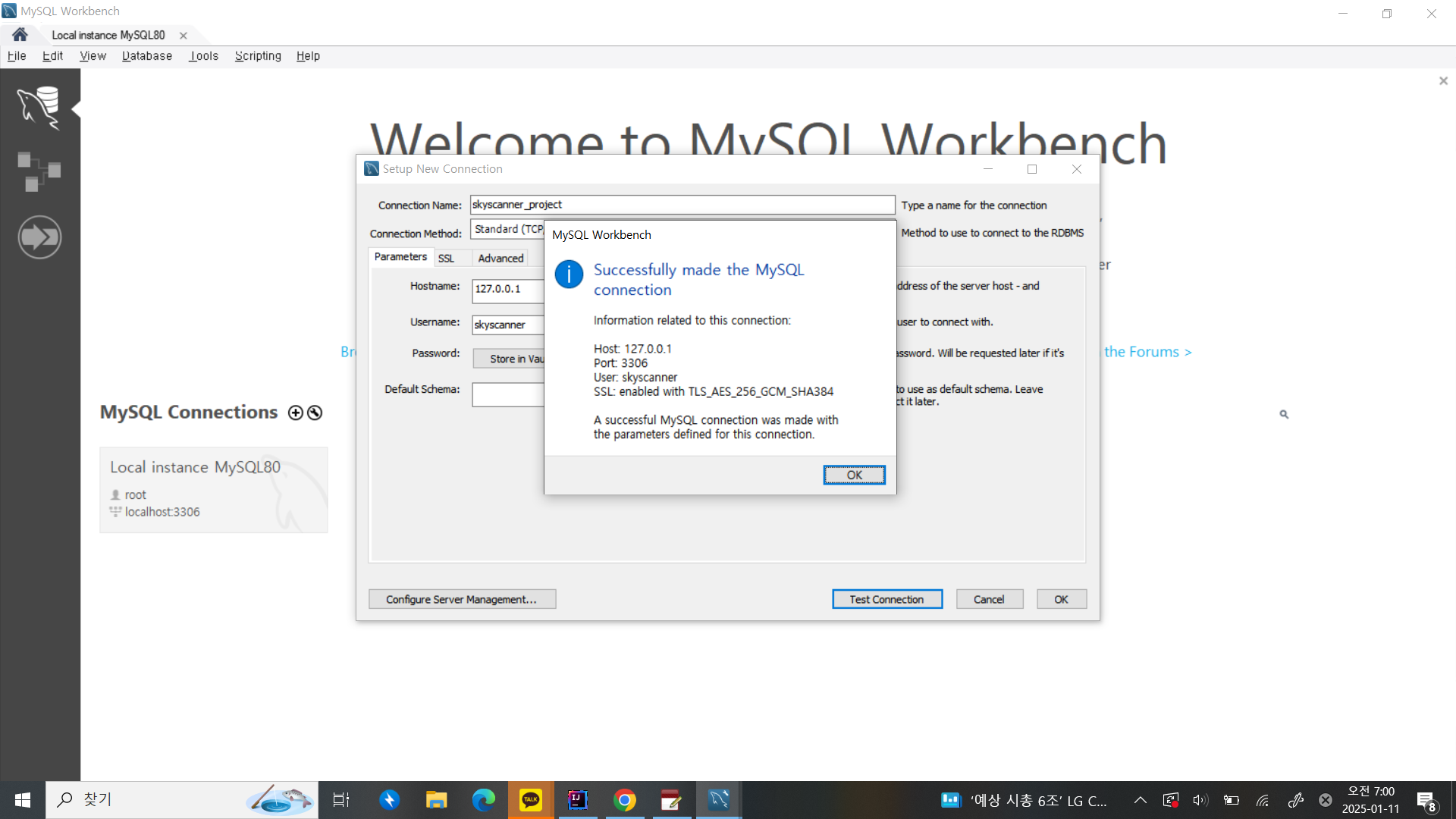Open IntelliJ IDEA from the taskbar
Viewport: 1456px width, 819px height.
pos(578,800)
